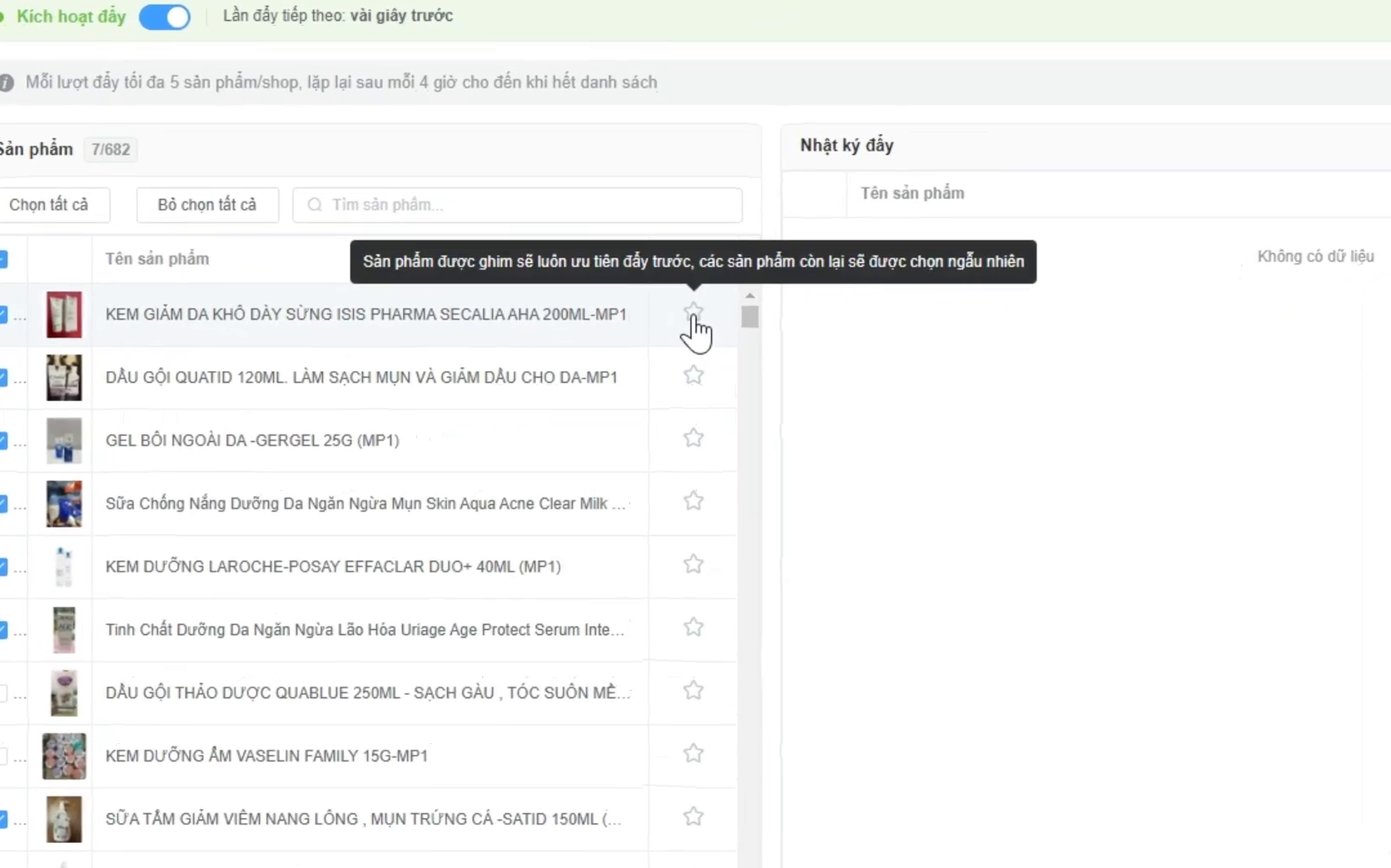Click the Chọn tất cả button
The height and width of the screenshot is (868, 1391).
(50, 205)
